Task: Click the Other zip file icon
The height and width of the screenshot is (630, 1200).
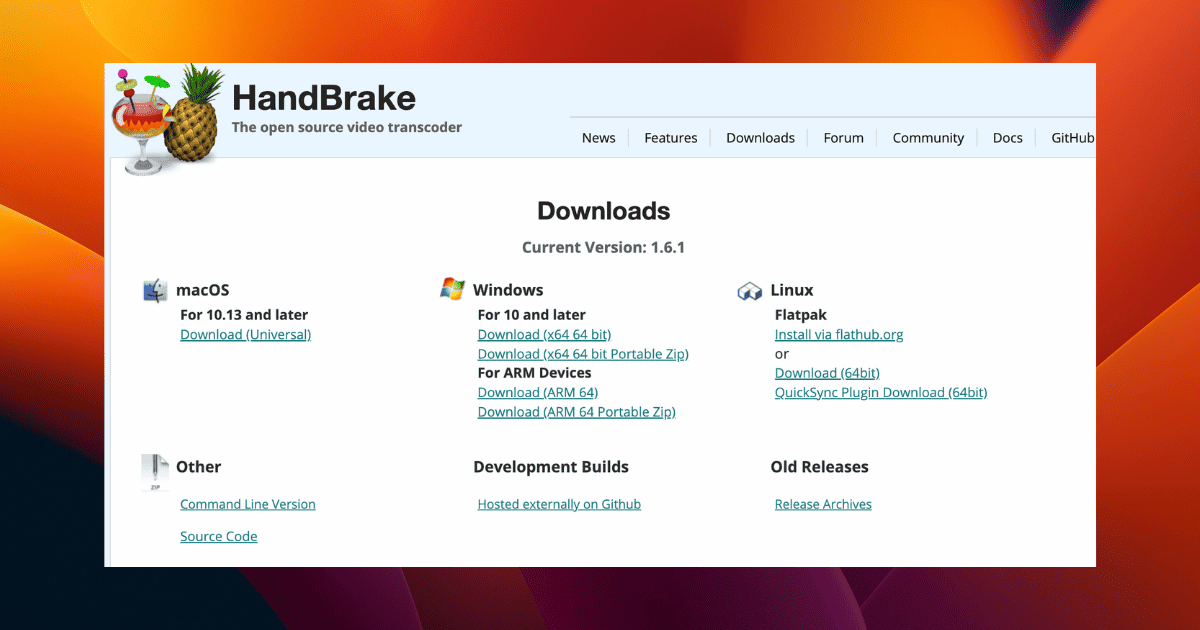Action: click(x=155, y=472)
